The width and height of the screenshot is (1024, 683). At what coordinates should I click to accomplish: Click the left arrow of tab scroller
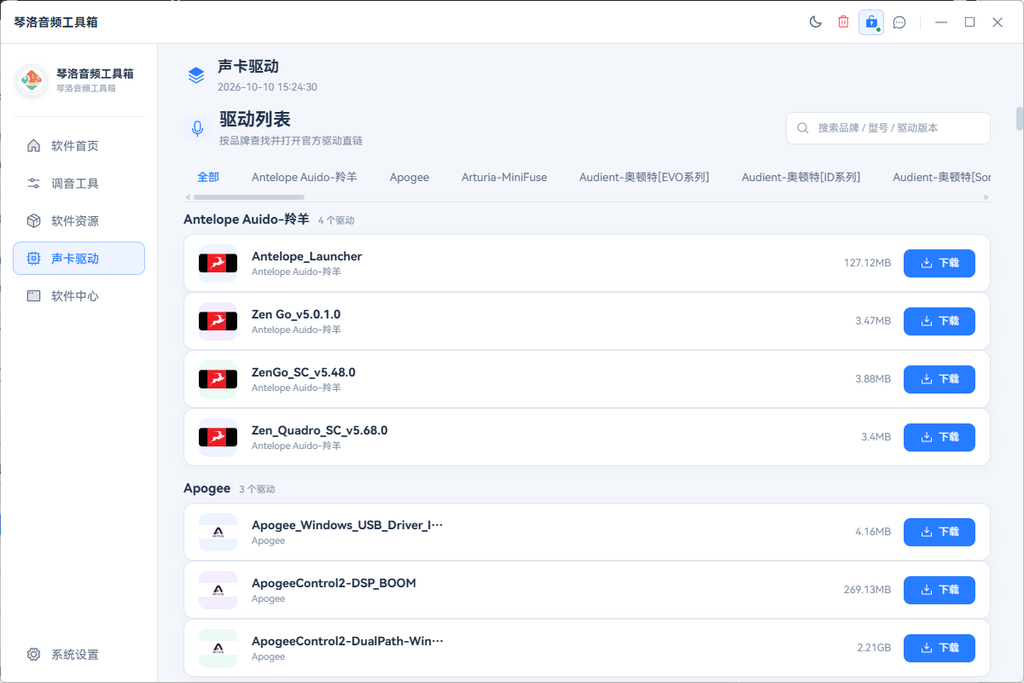tap(188, 197)
